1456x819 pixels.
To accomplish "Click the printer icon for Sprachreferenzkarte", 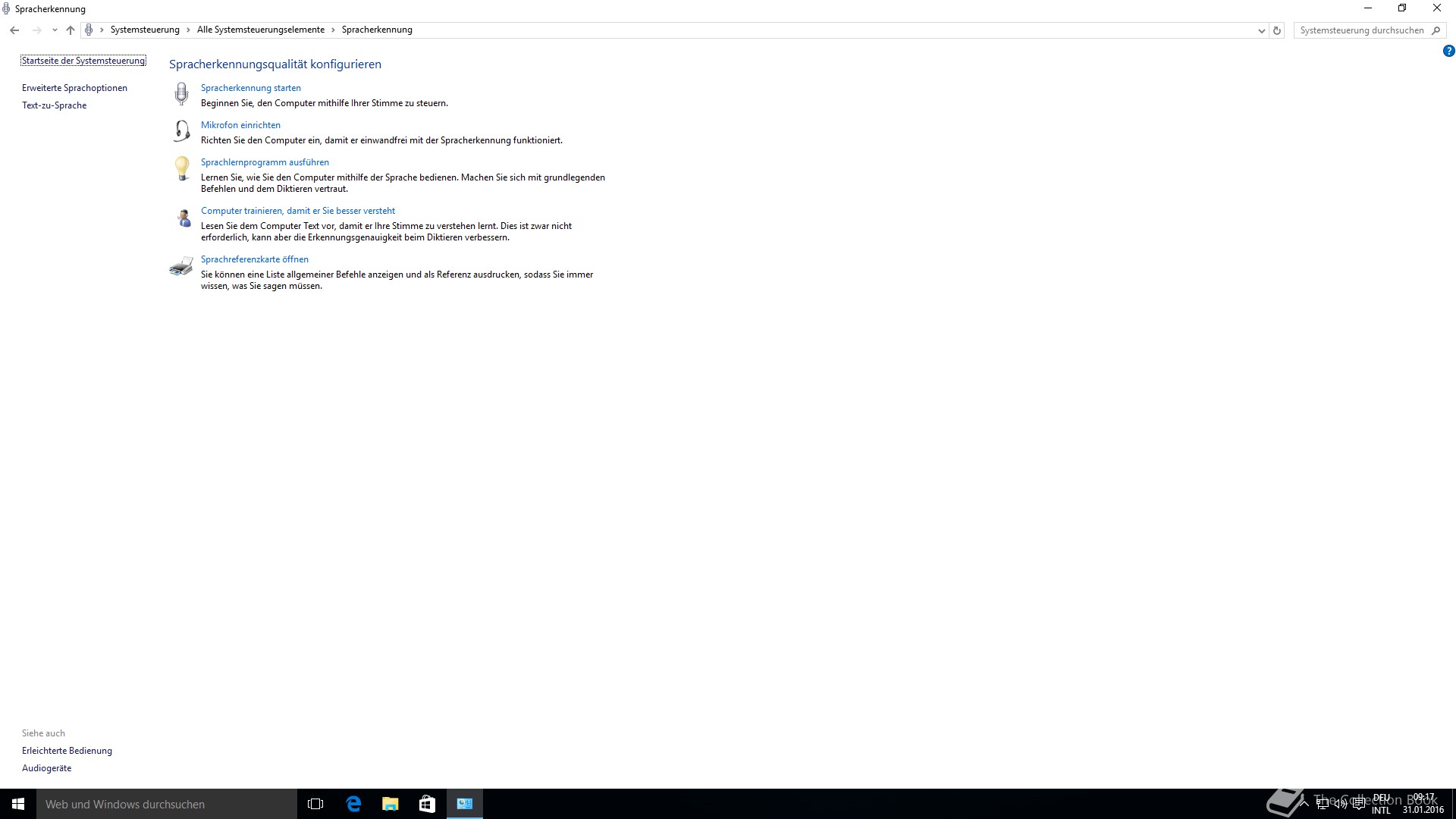I will click(x=181, y=266).
